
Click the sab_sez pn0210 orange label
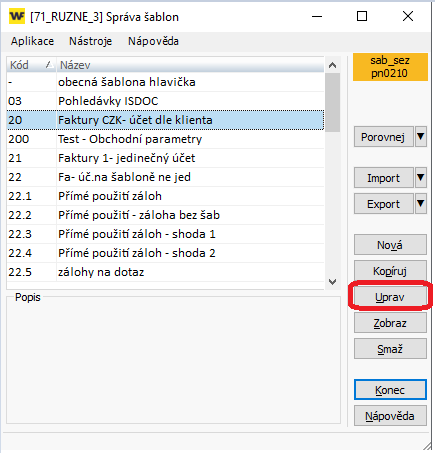point(390,67)
